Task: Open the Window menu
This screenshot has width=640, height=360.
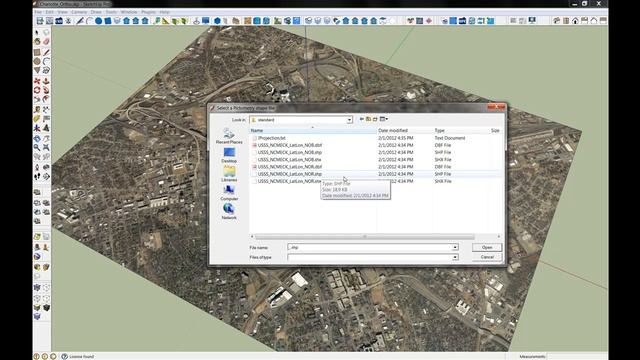Action: [x=129, y=12]
